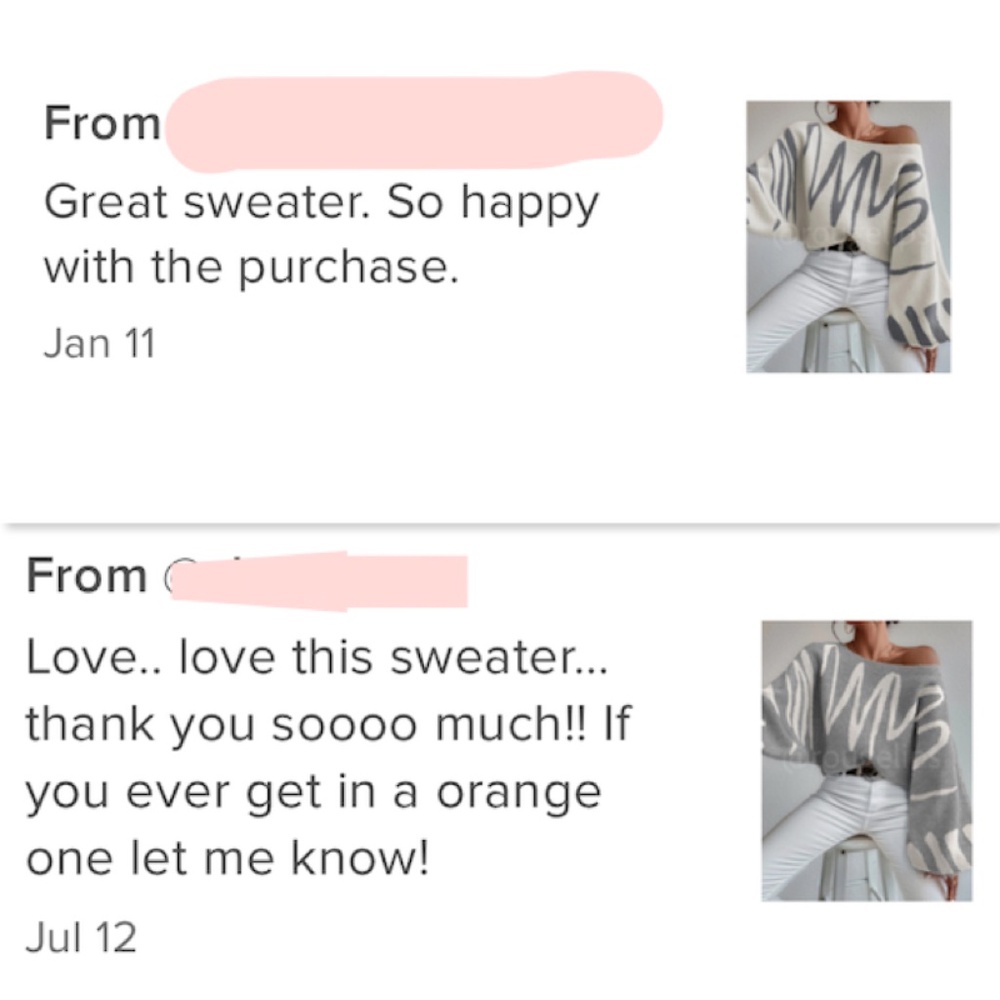Click the 'From' label of the second review

tap(86, 576)
